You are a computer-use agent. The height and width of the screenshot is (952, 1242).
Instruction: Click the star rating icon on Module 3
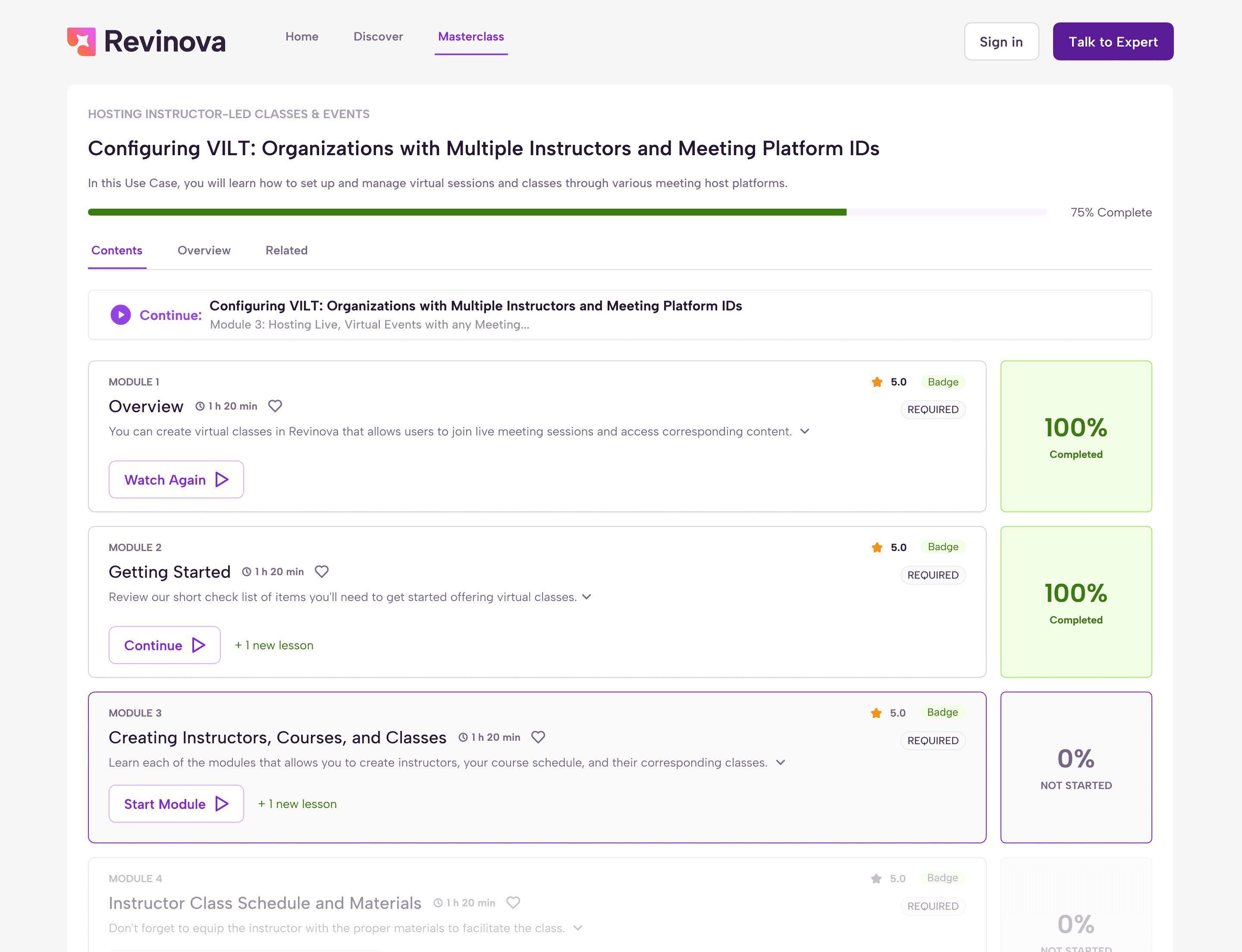coord(876,713)
